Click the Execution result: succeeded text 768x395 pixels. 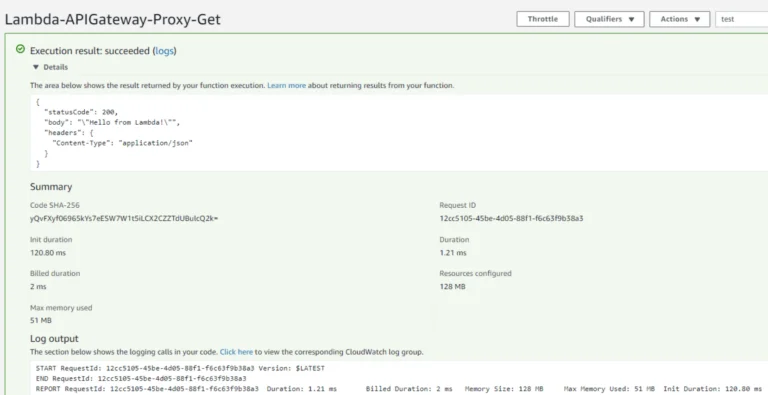pos(90,51)
